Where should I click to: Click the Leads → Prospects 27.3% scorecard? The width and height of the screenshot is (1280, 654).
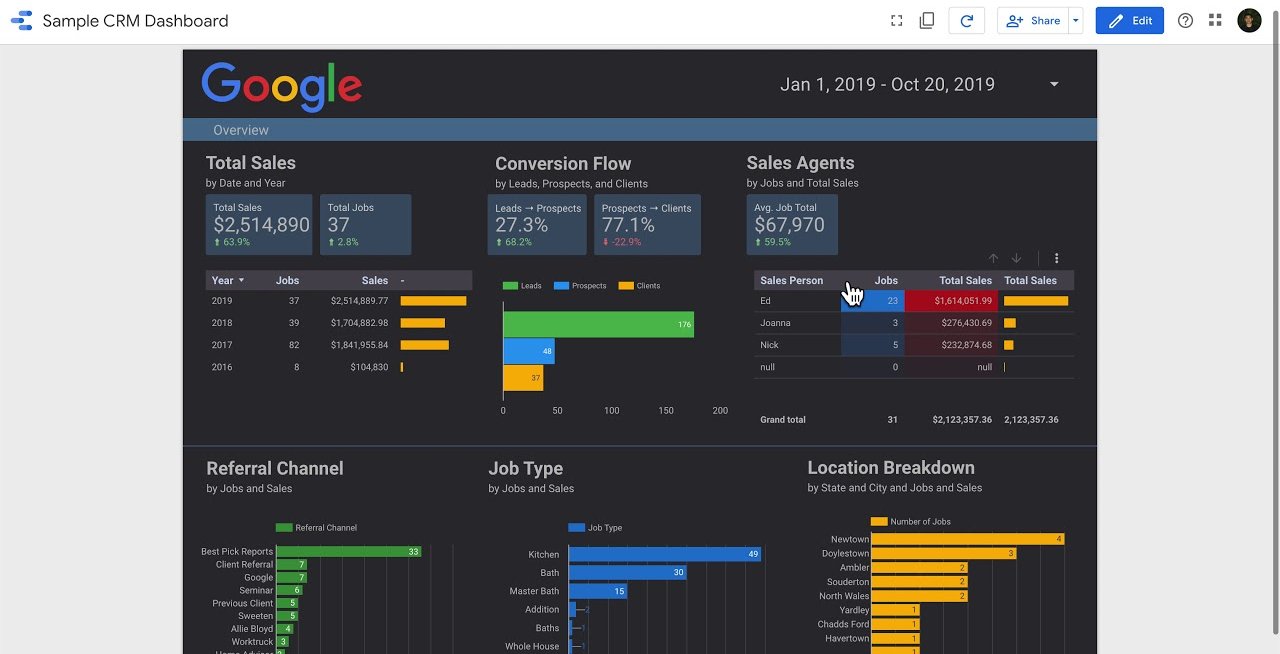click(537, 224)
